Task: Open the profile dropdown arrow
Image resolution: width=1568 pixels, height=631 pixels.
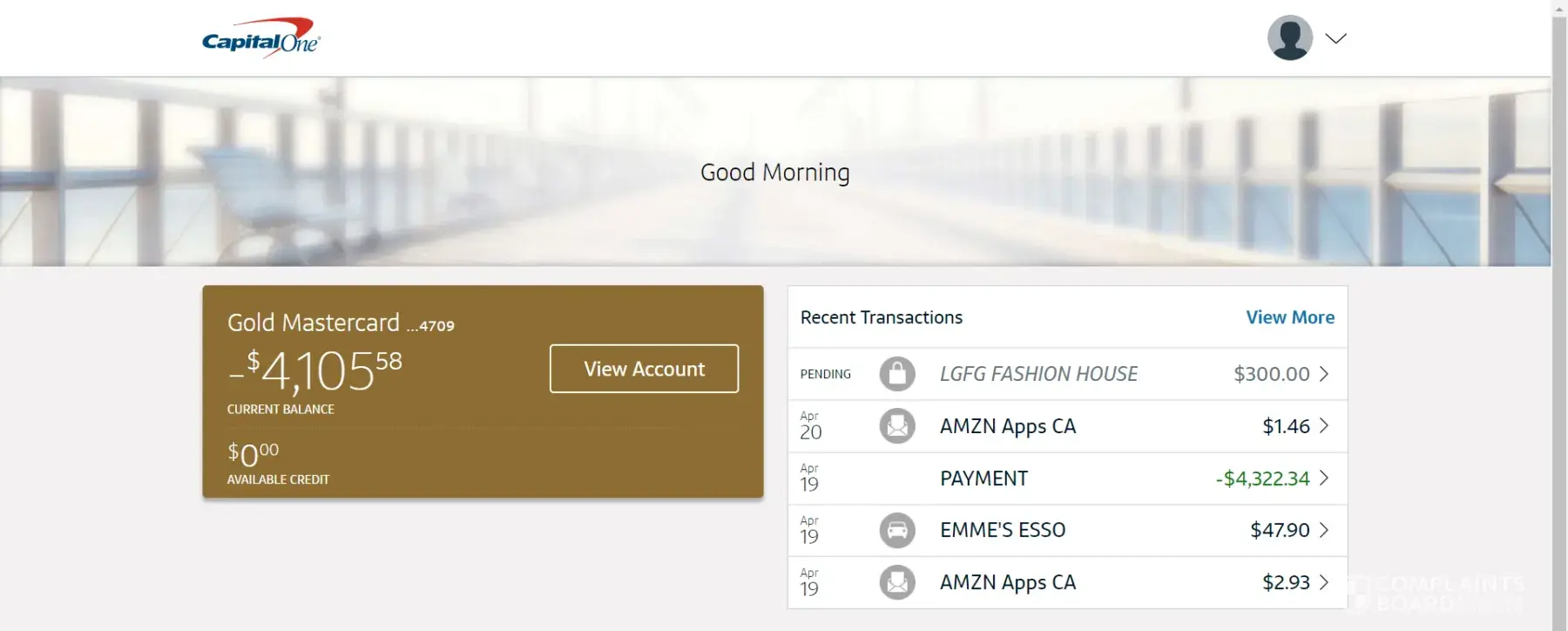Action: [1335, 38]
